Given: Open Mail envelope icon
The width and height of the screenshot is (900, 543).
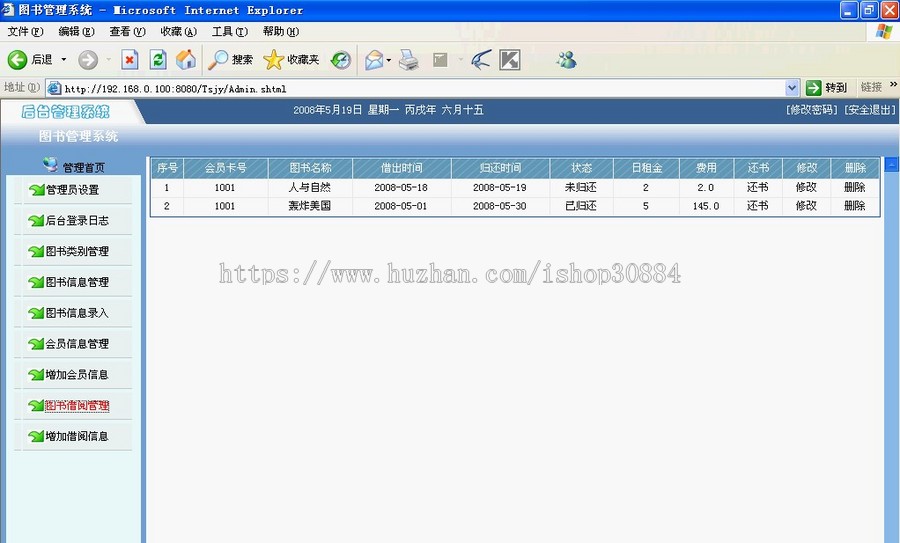Looking at the screenshot, I should coord(374,60).
